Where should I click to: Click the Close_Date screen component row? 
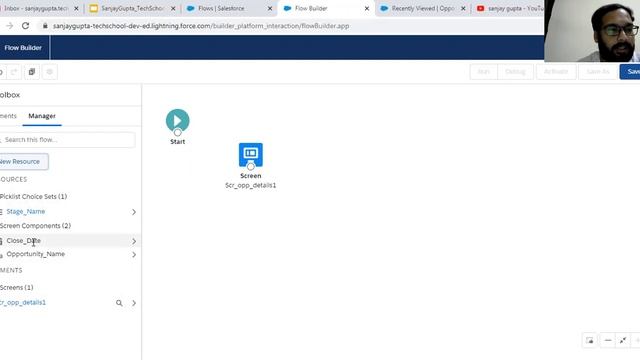point(70,241)
